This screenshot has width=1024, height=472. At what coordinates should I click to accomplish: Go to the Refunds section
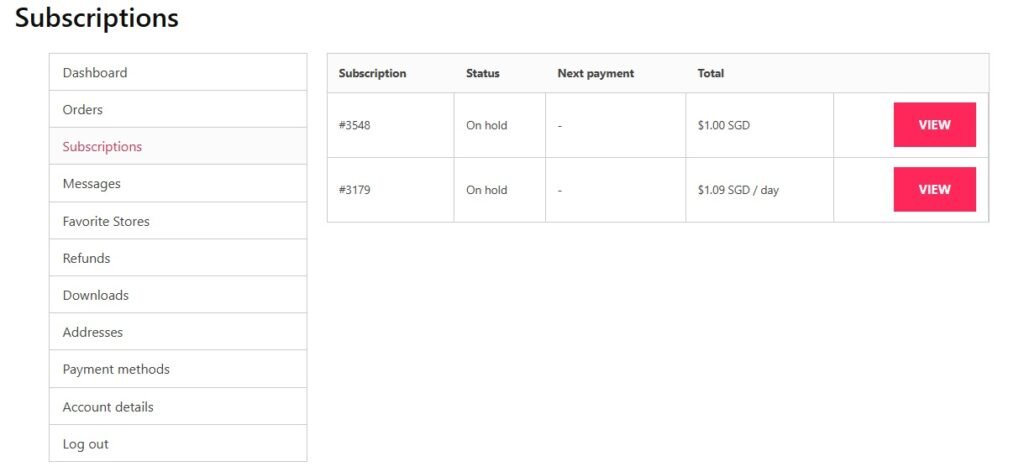click(178, 258)
